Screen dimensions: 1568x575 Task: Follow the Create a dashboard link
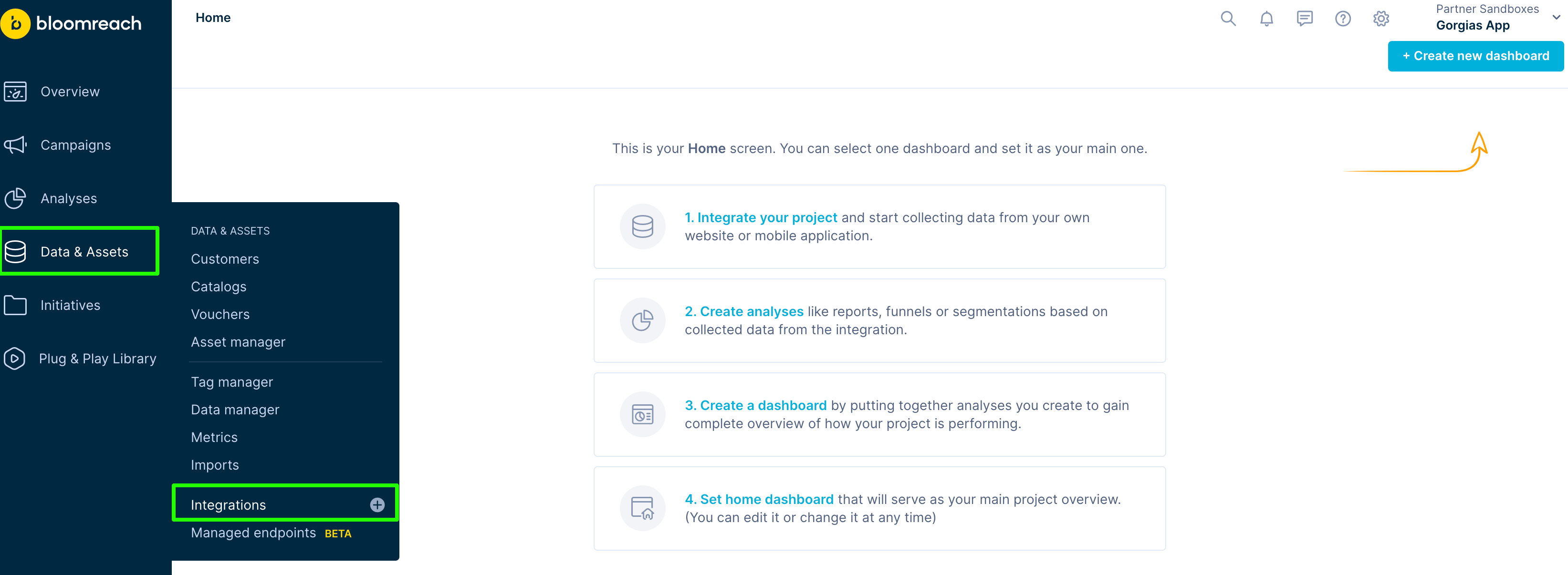(x=755, y=405)
